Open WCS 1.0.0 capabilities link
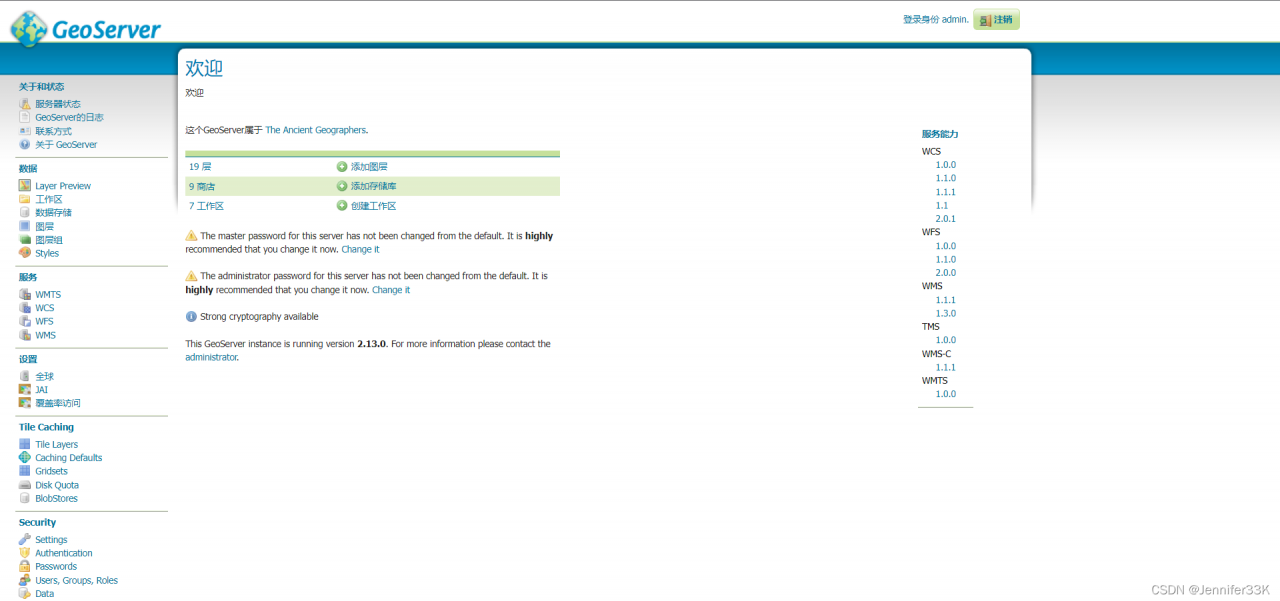 coord(946,165)
